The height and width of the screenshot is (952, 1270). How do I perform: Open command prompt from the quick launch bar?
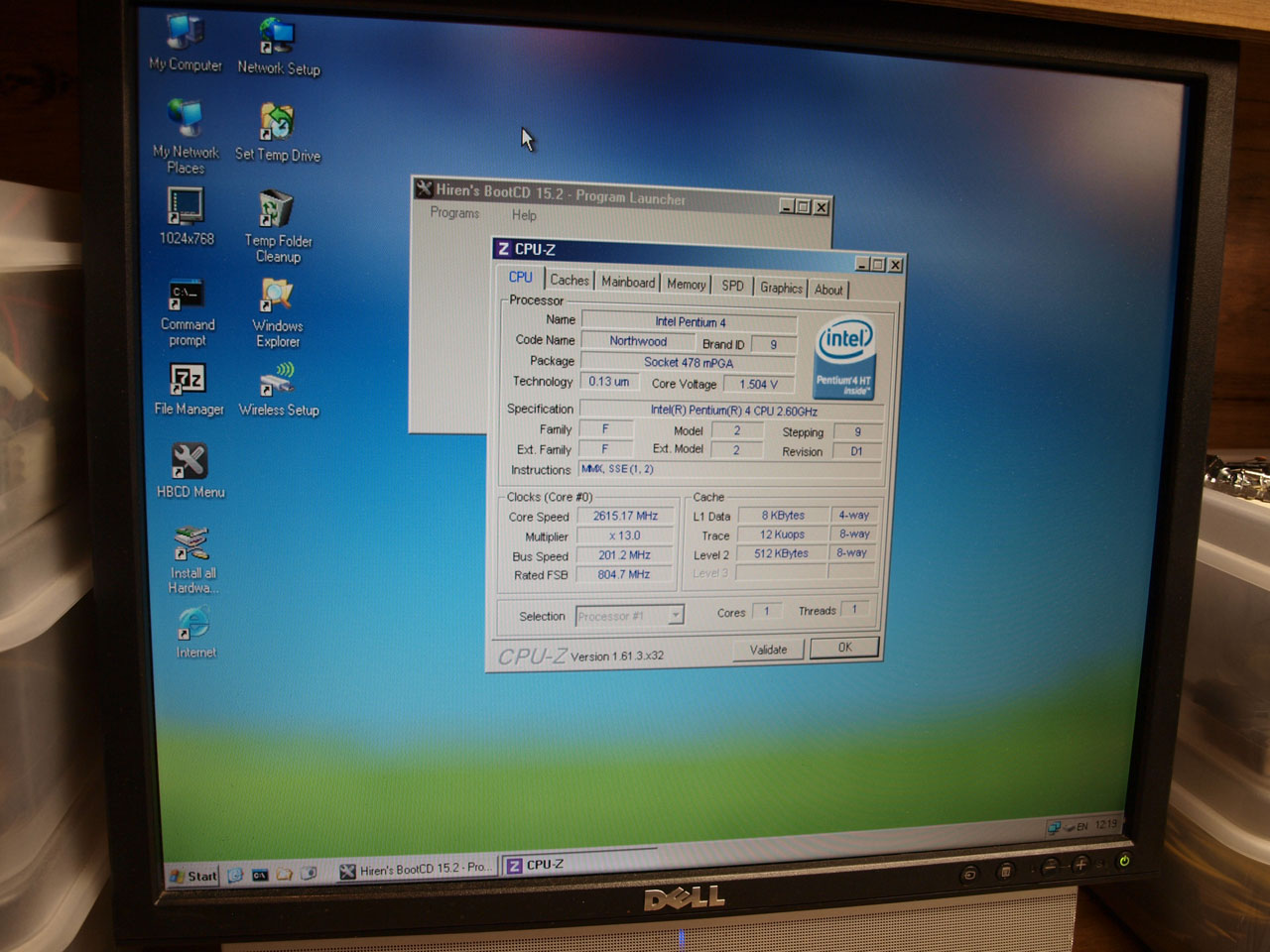[x=260, y=875]
